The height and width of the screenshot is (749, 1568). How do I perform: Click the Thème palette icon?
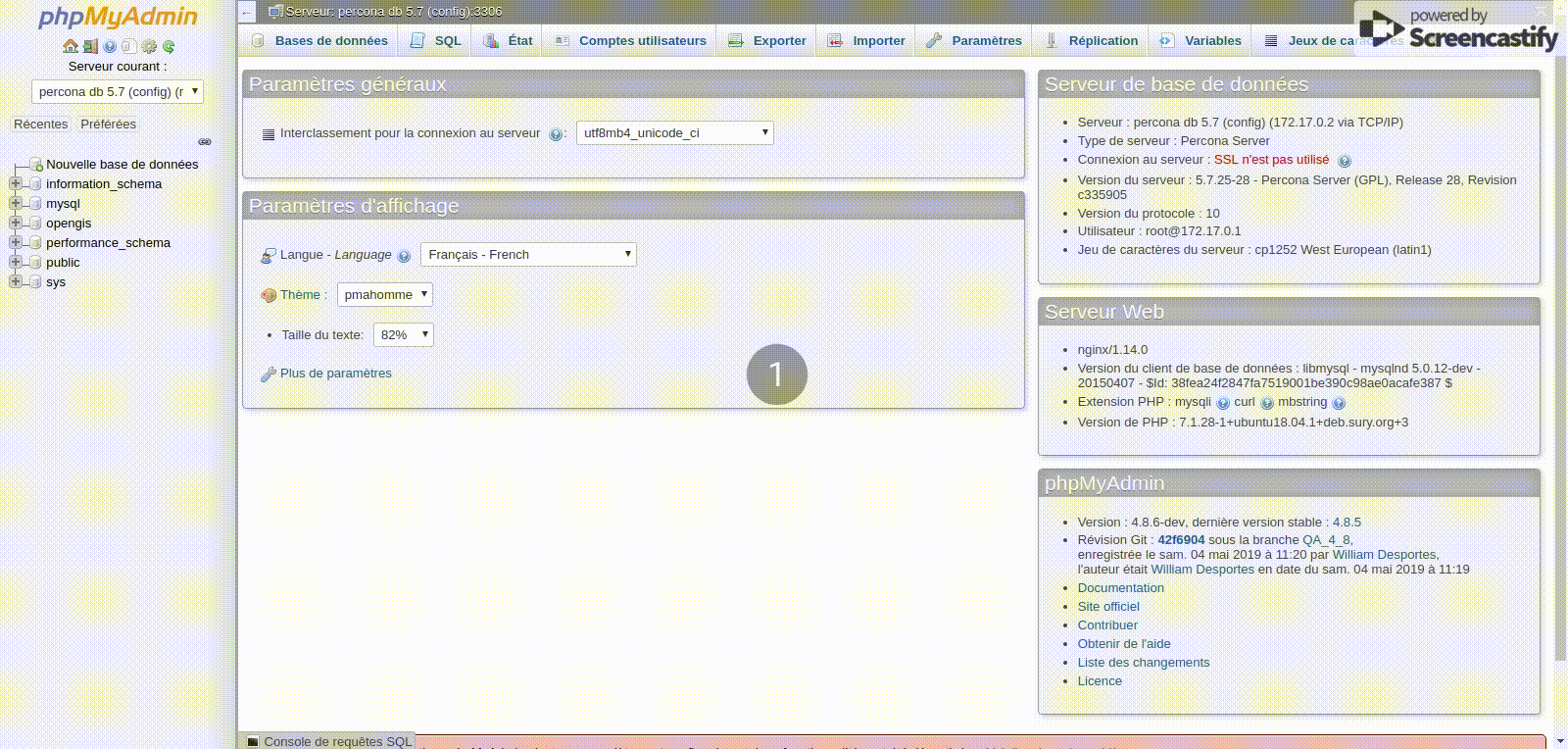[x=269, y=295]
